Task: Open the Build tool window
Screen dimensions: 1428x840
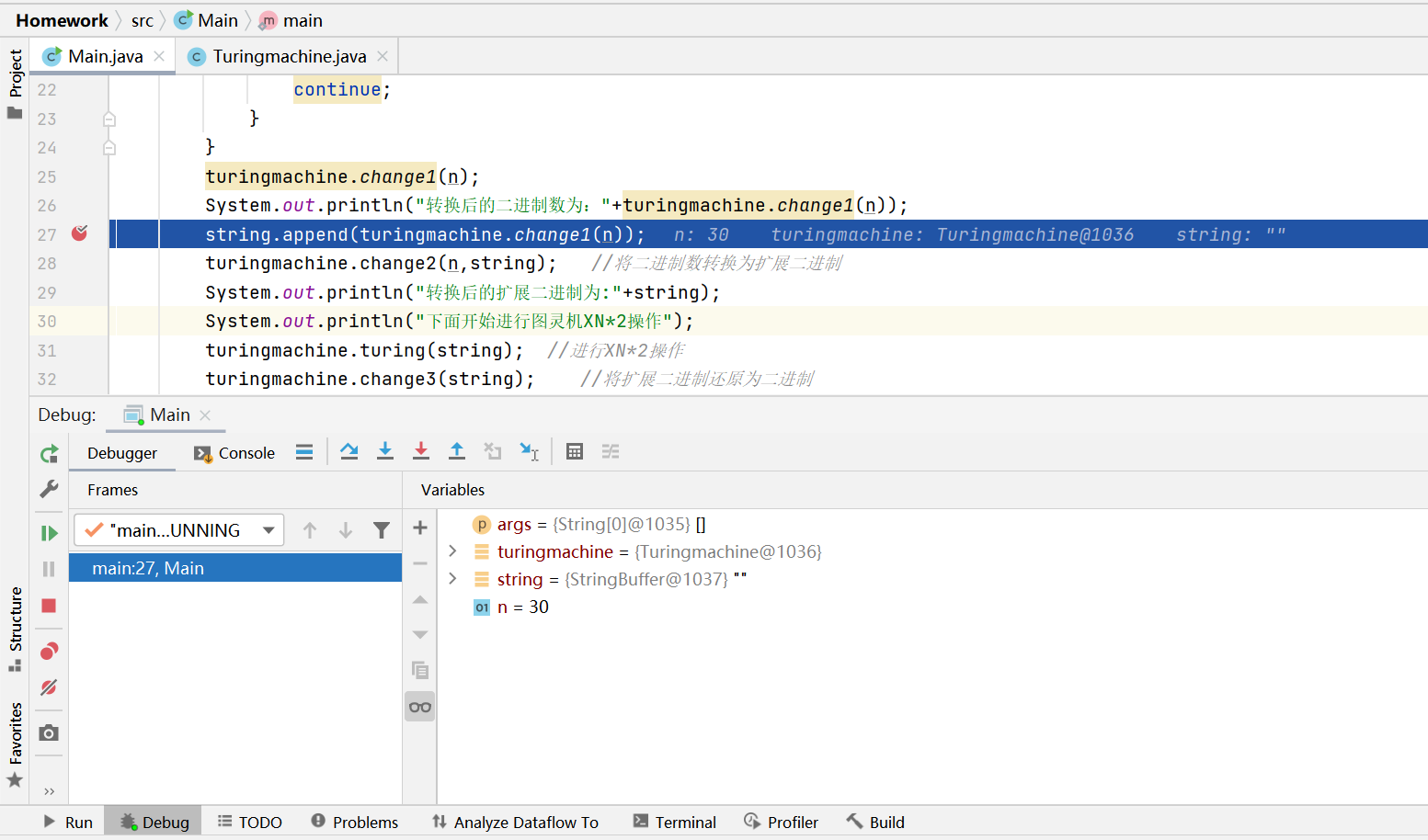Action: click(876, 823)
